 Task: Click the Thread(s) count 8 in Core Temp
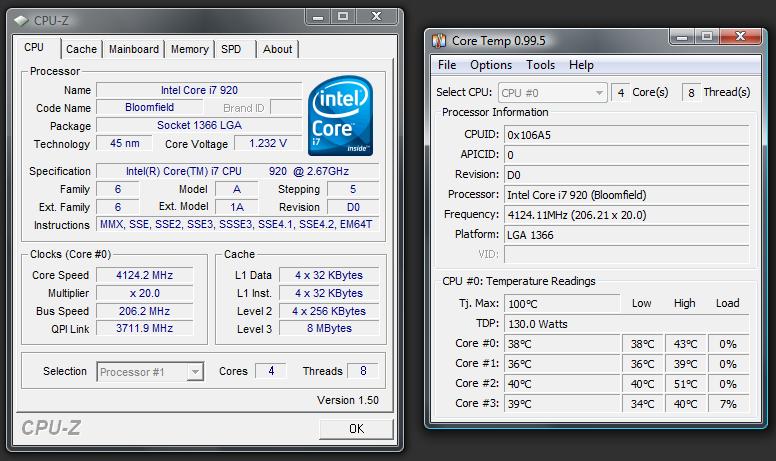pyautogui.click(x=691, y=92)
